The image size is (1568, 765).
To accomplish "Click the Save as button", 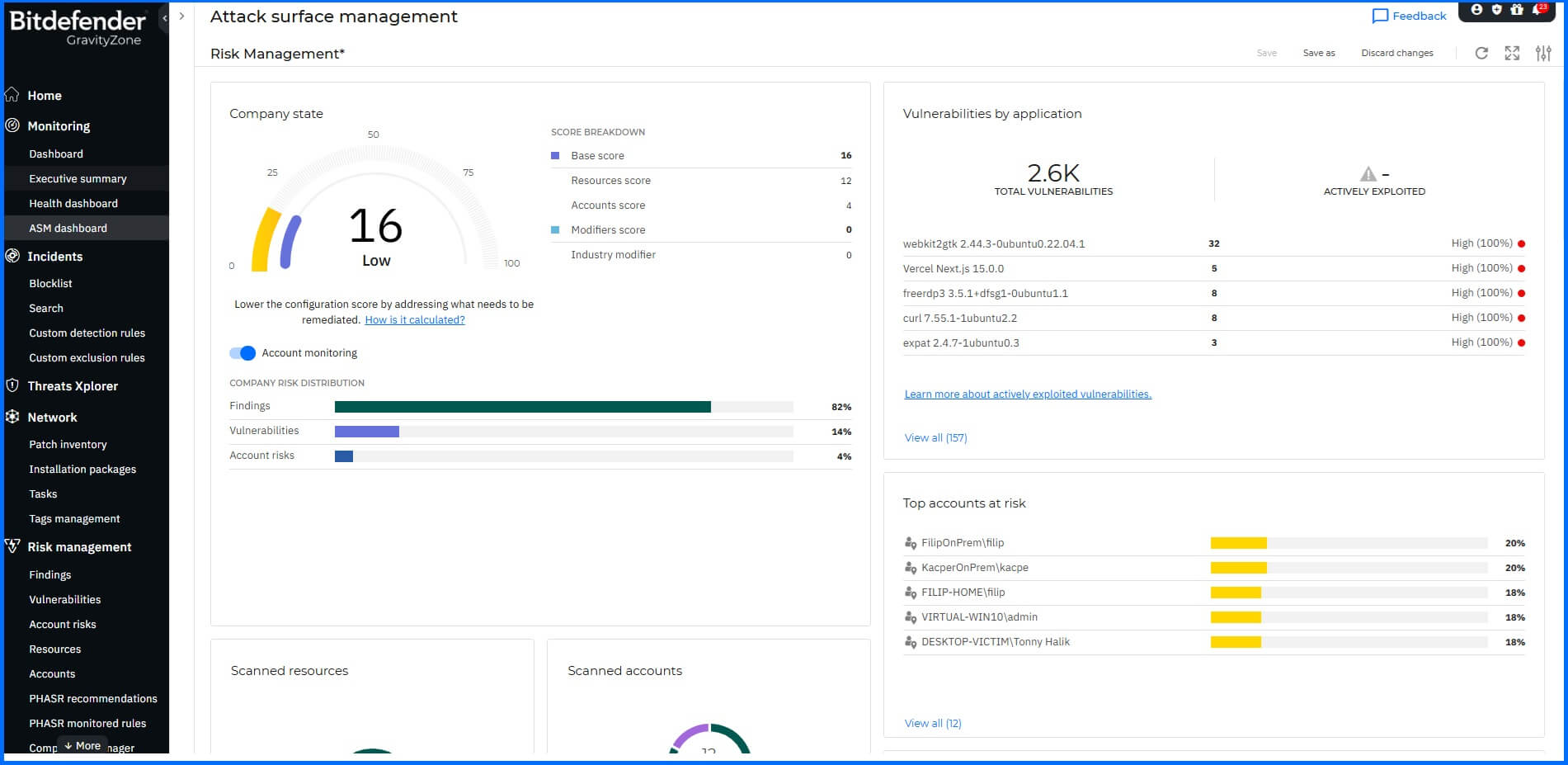I will click(1319, 53).
